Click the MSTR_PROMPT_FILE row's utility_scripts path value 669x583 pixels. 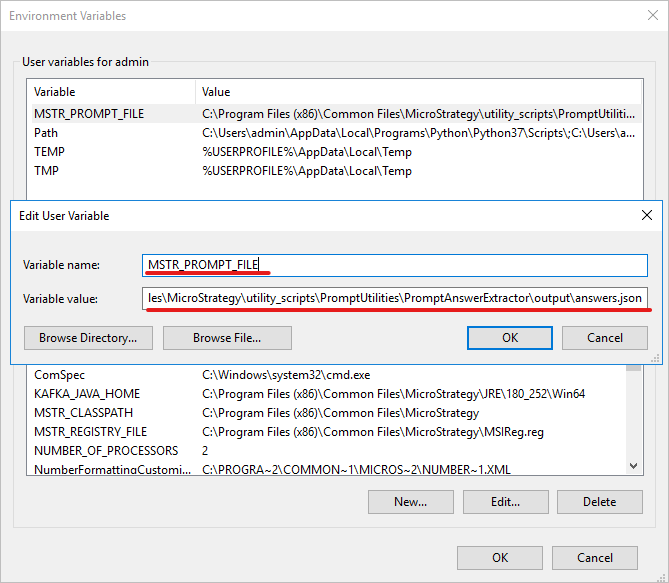pyautogui.click(x=419, y=114)
